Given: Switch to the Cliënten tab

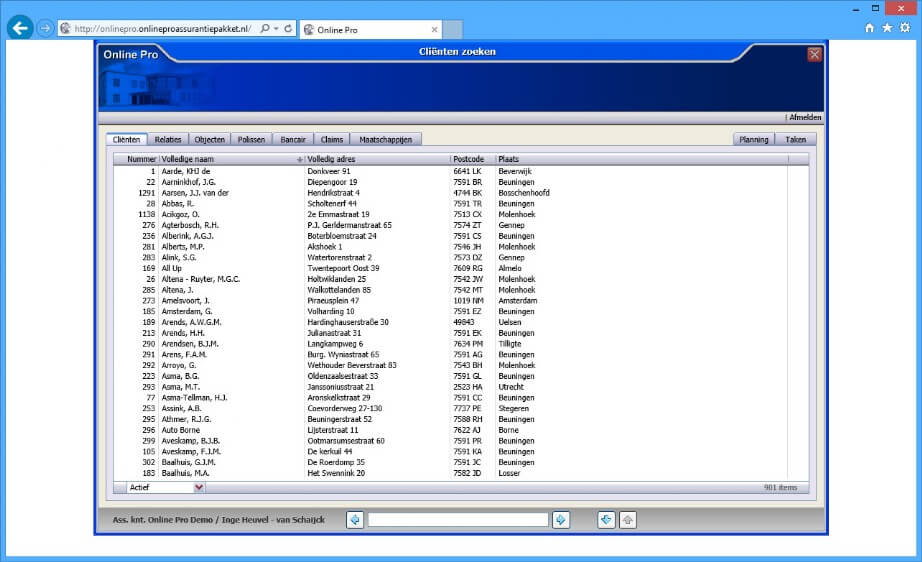Looking at the screenshot, I should 126,139.
